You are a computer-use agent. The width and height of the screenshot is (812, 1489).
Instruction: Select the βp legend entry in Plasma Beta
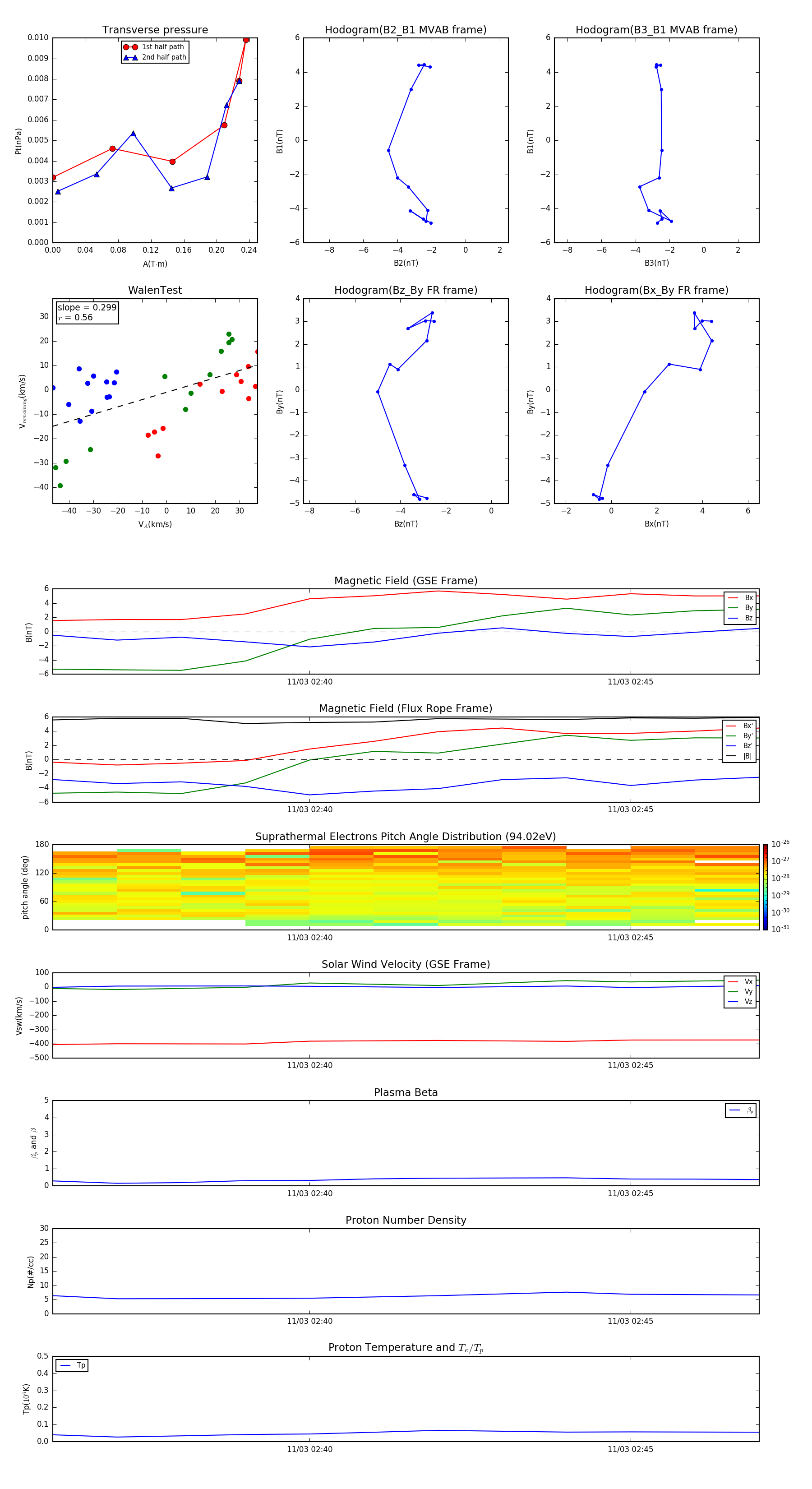(741, 1110)
